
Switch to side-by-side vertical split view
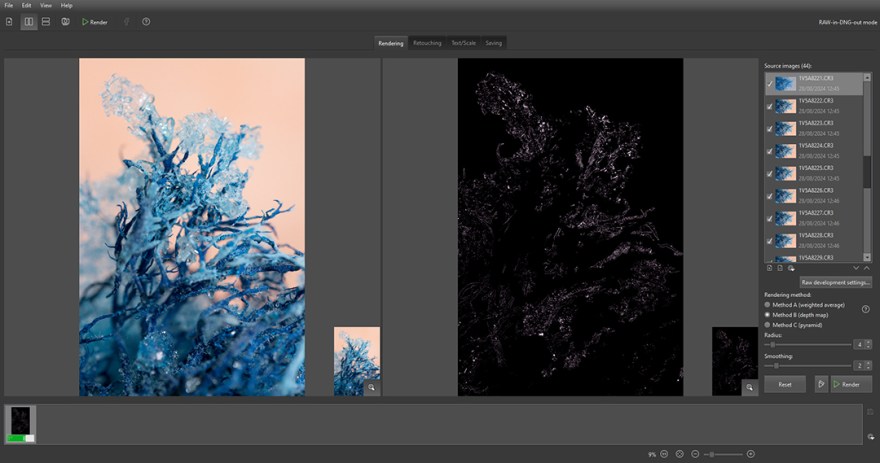pyautogui.click(x=29, y=21)
